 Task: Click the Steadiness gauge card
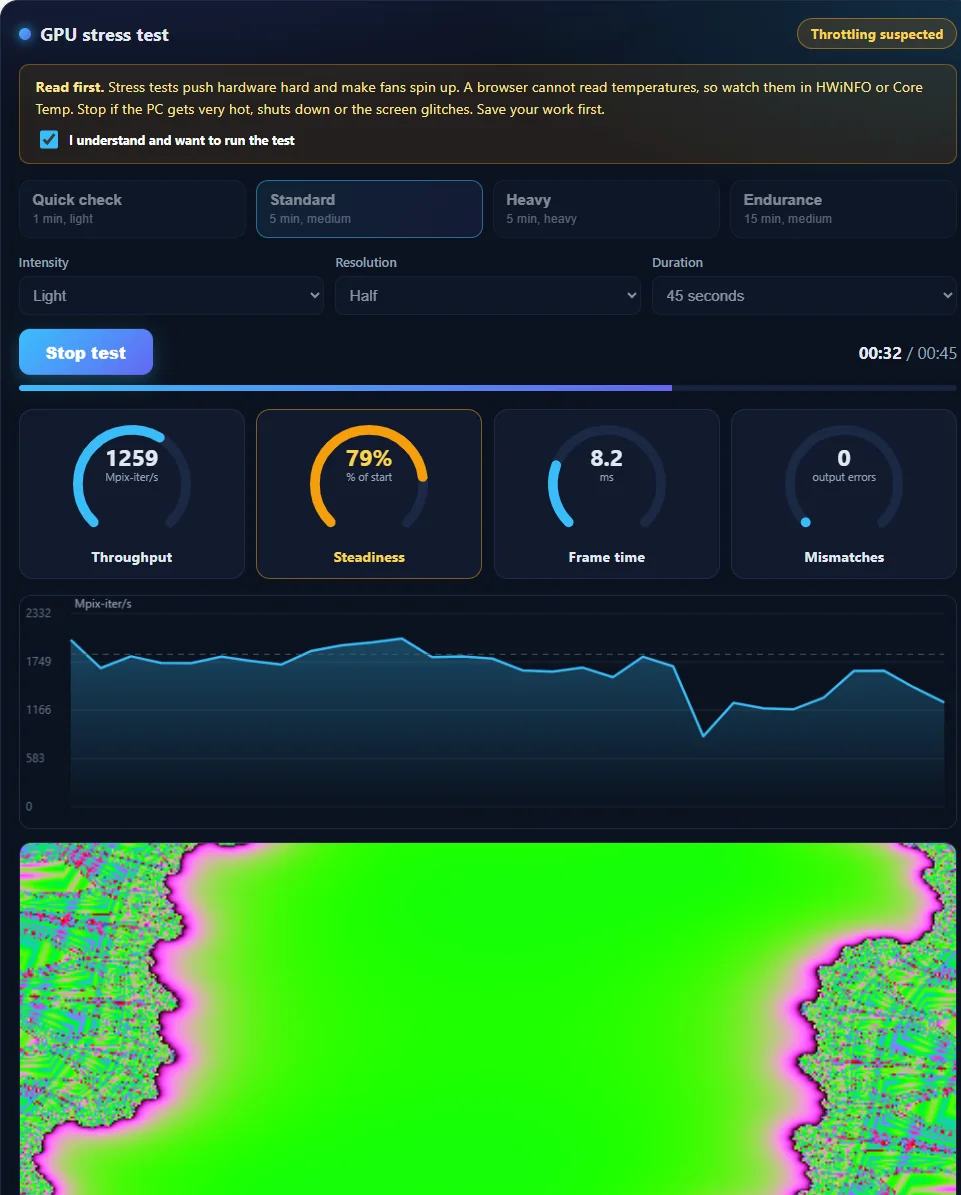coord(369,494)
